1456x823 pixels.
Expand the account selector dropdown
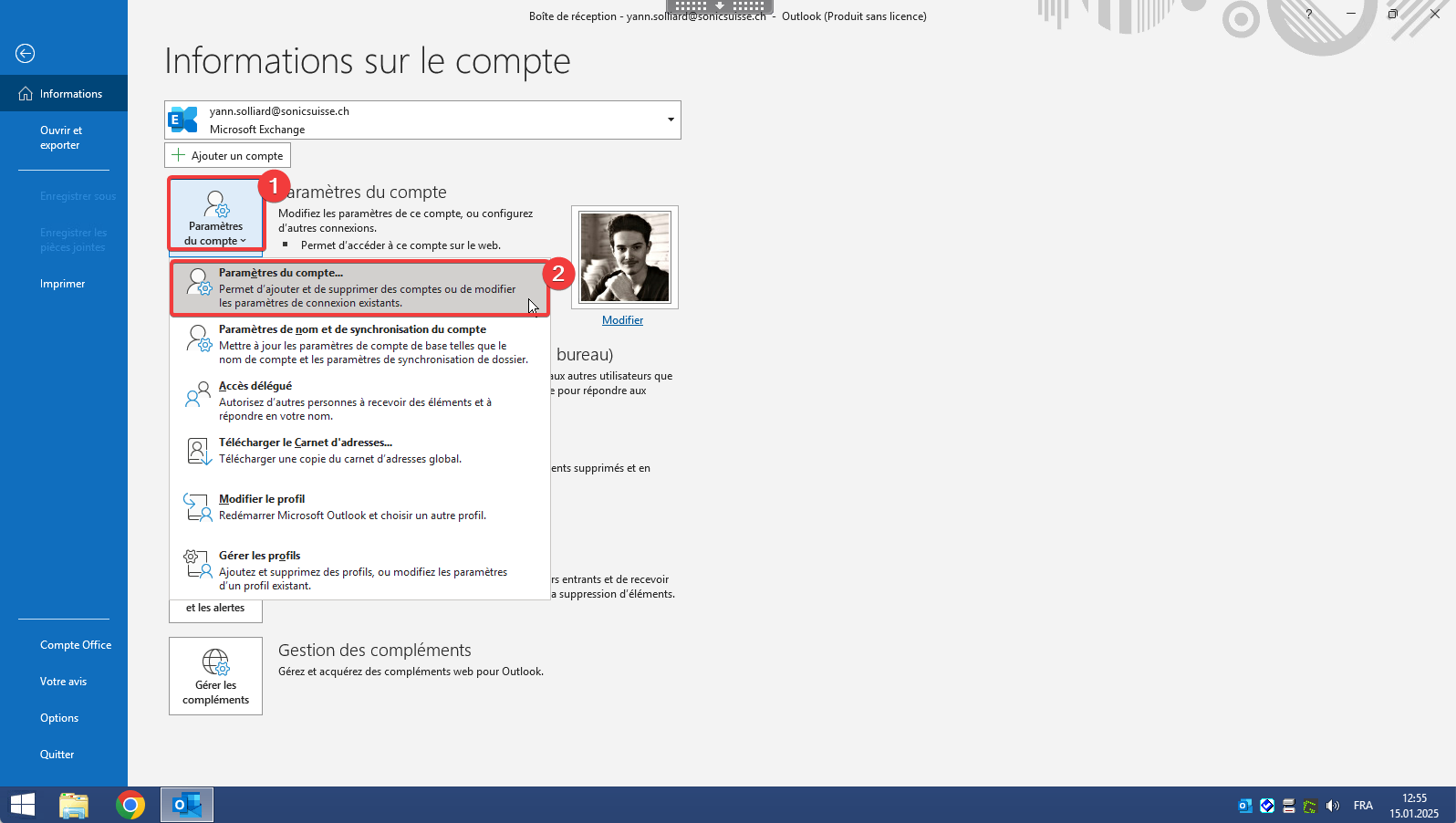(x=671, y=120)
